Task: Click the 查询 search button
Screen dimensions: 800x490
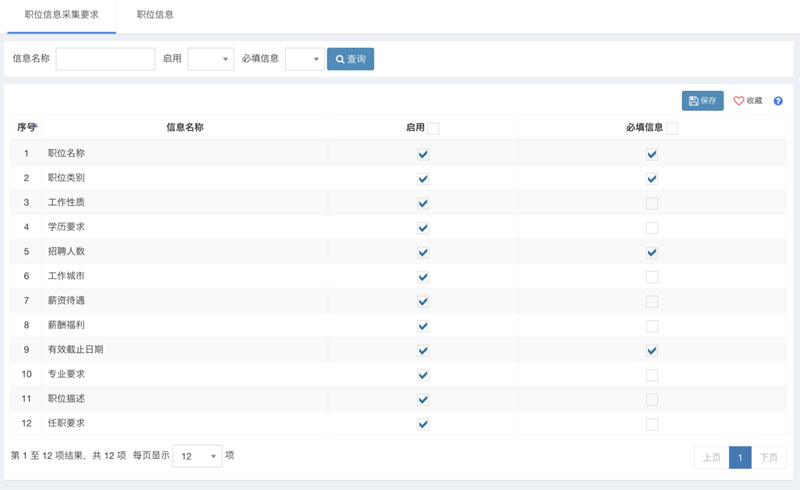Action: (350, 59)
